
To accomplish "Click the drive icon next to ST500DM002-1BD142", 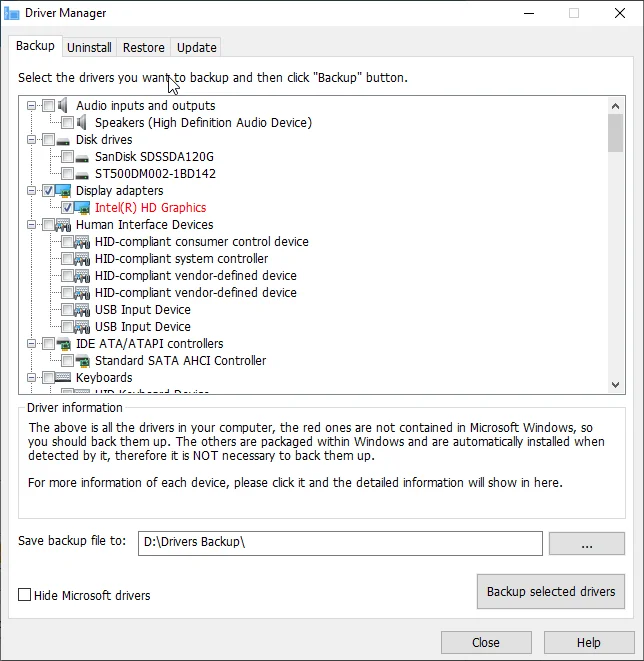I will [x=82, y=175].
